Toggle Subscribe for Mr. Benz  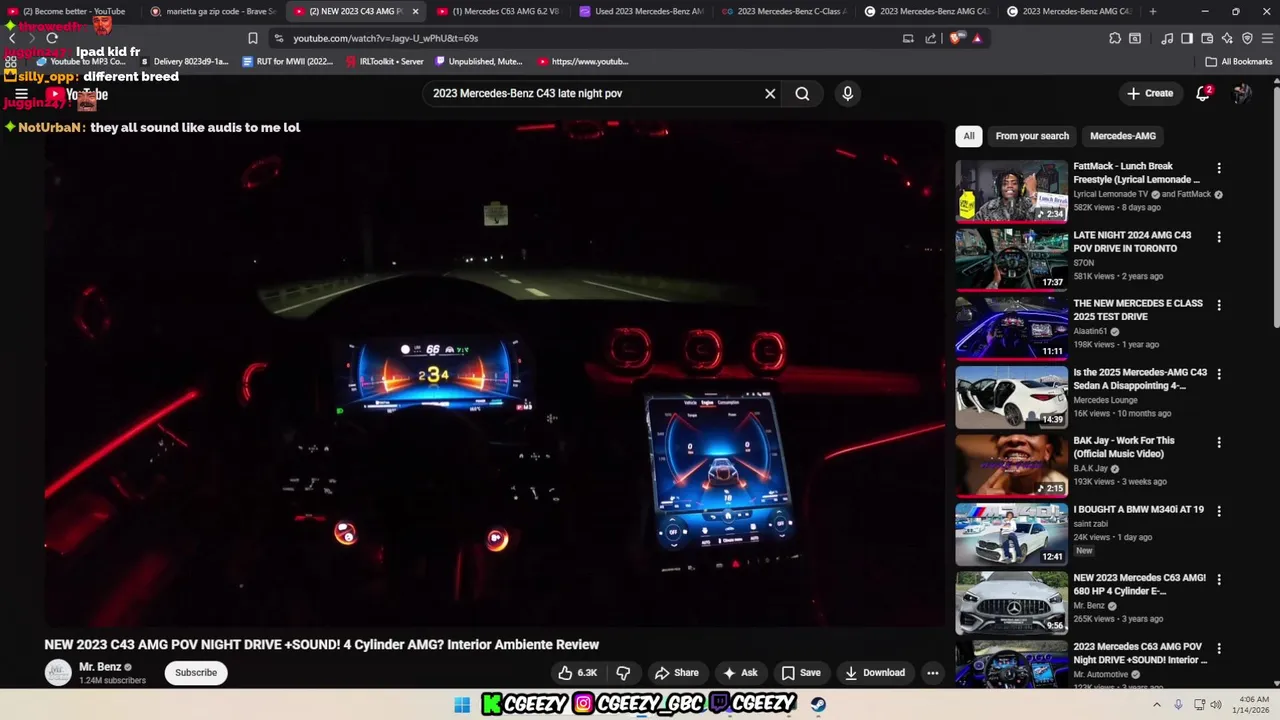[196, 673]
